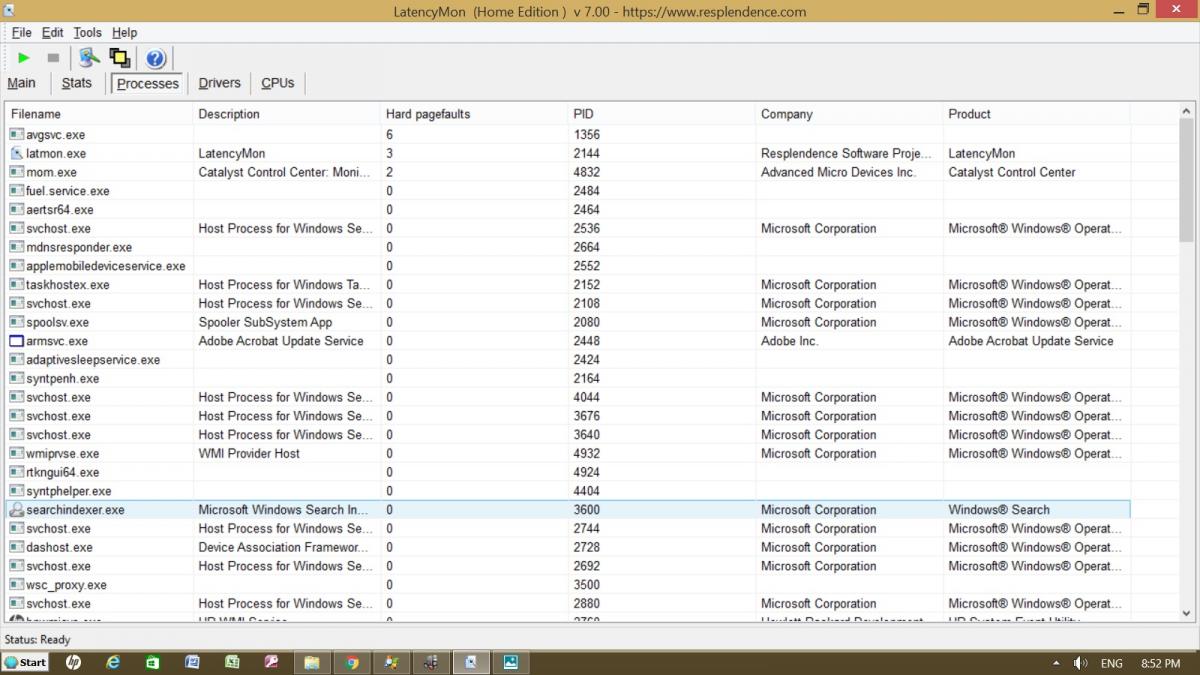Open the Tools menu
This screenshot has height=675, width=1200.
[x=87, y=33]
